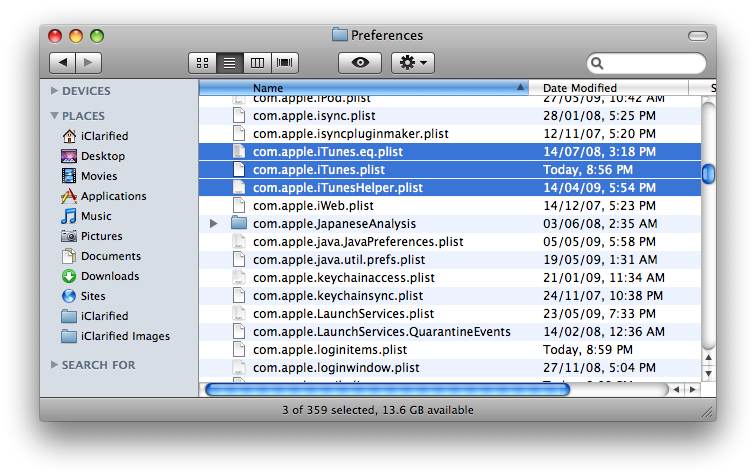Click the 03/06/08, 2:35 AM date cell
Screen dimensions: 756x476
(x=600, y=224)
